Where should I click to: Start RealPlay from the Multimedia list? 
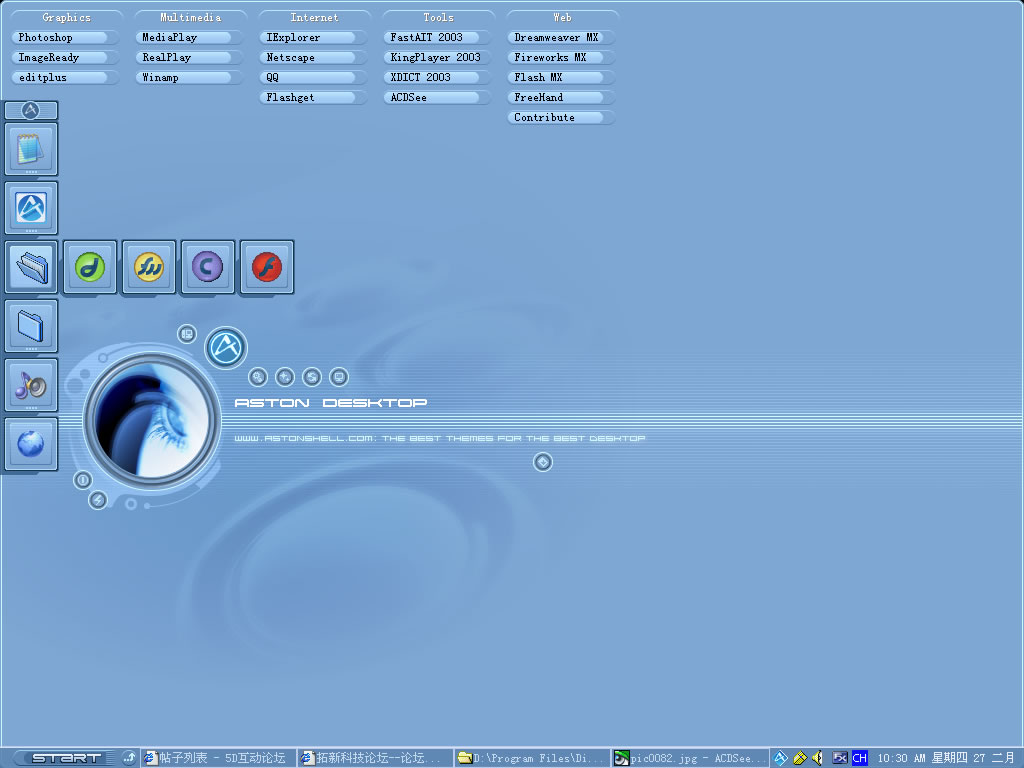point(189,57)
